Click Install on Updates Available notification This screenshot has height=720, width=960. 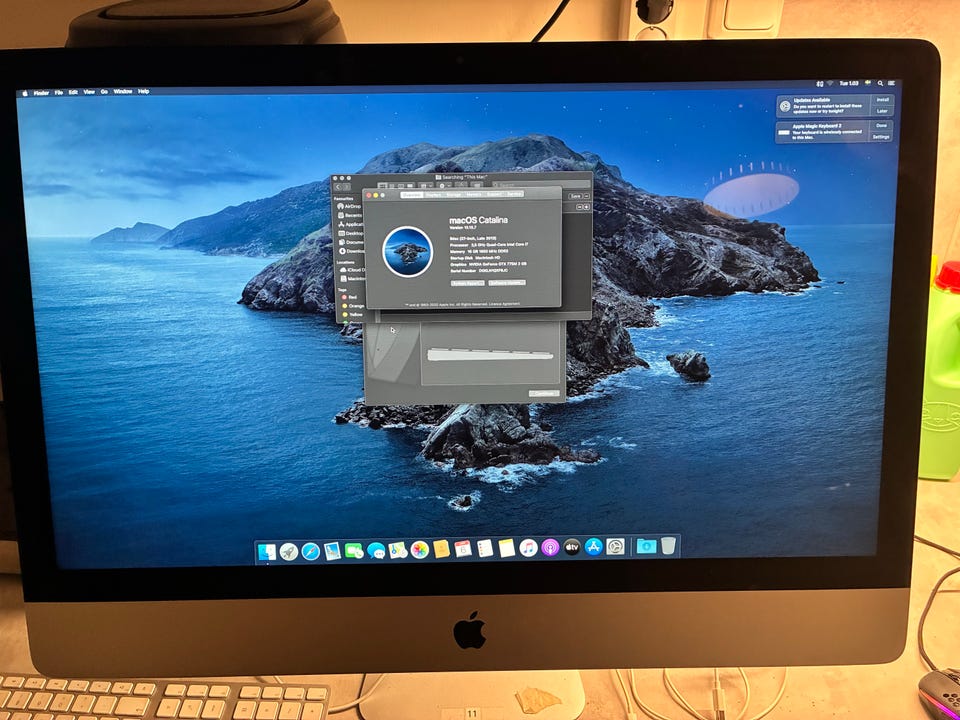click(x=882, y=99)
